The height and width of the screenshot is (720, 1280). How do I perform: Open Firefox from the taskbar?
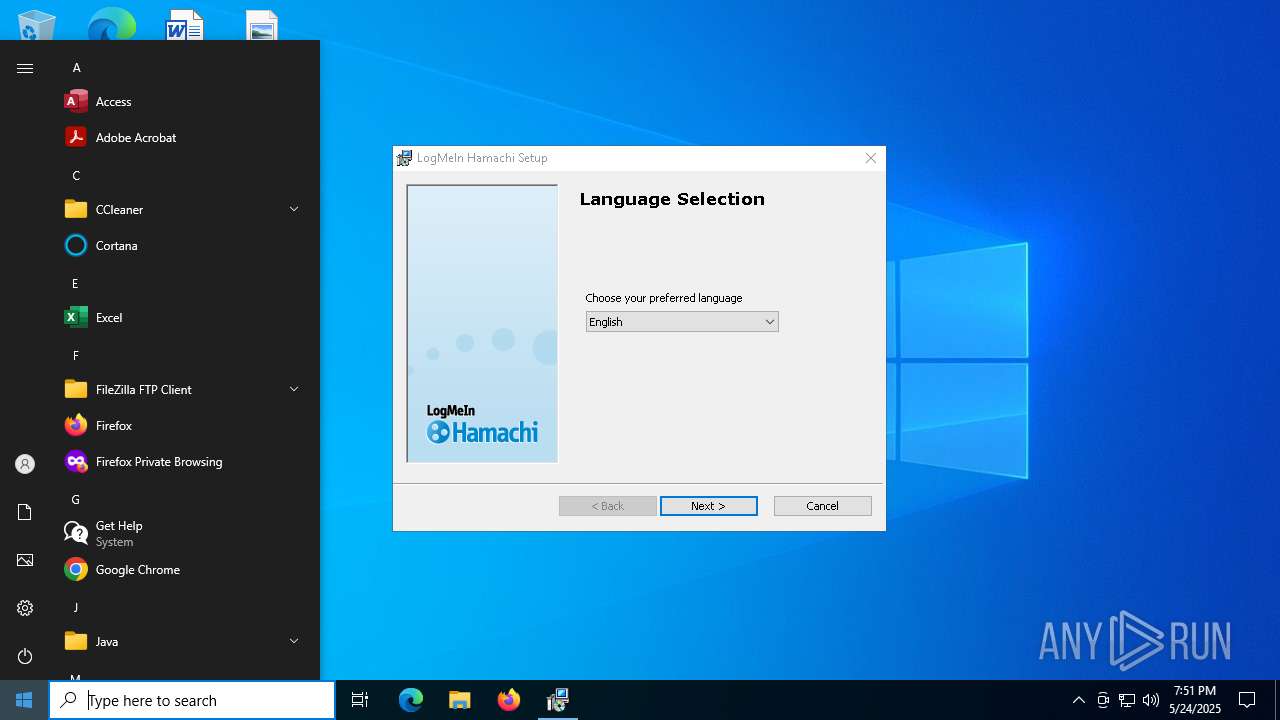tap(508, 700)
